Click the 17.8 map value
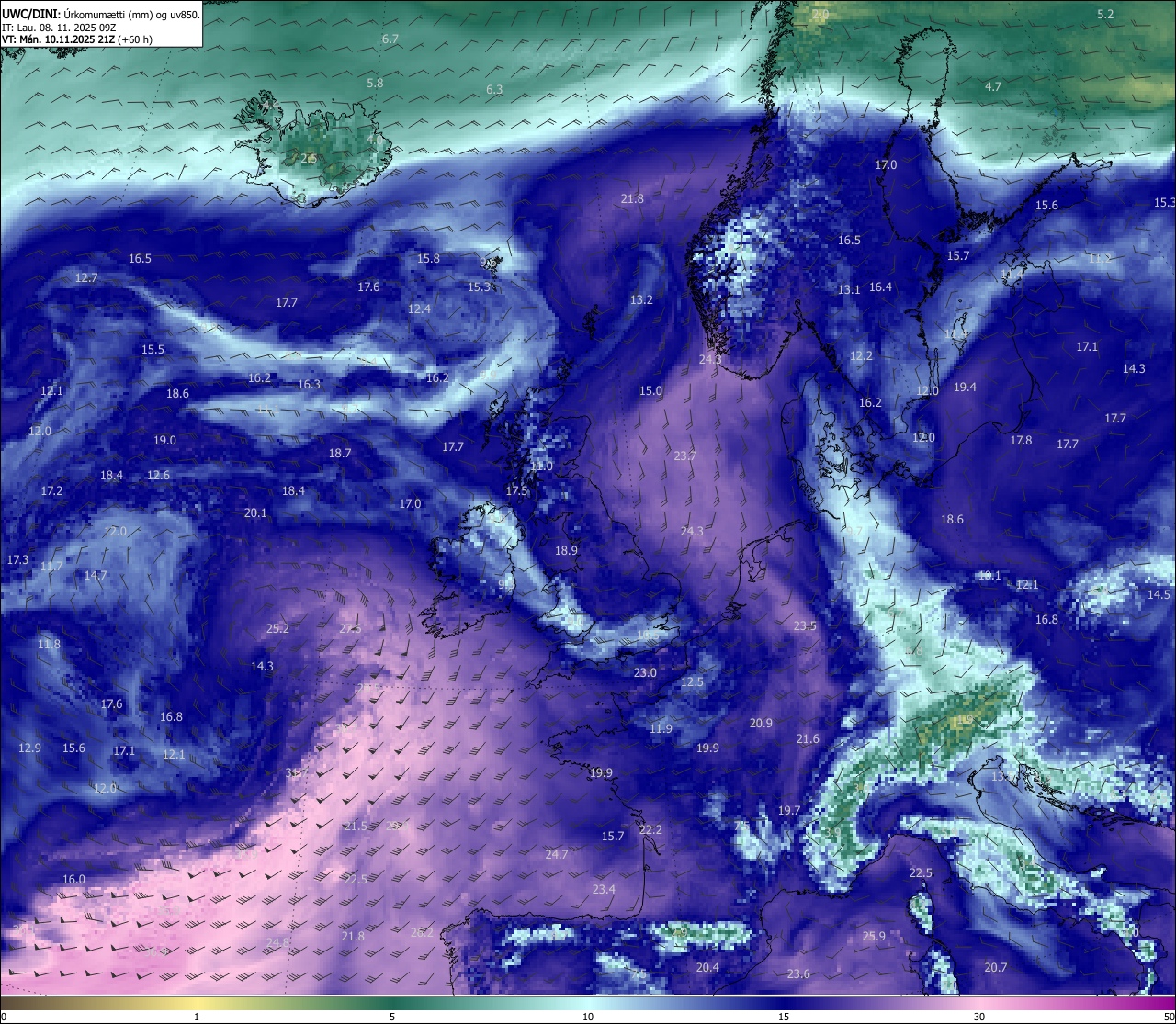 (x=1021, y=441)
